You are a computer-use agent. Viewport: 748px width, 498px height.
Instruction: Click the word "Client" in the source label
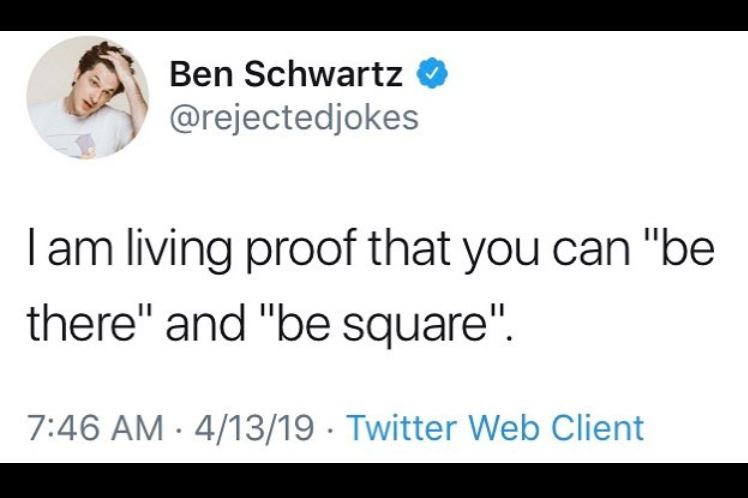[598, 427]
